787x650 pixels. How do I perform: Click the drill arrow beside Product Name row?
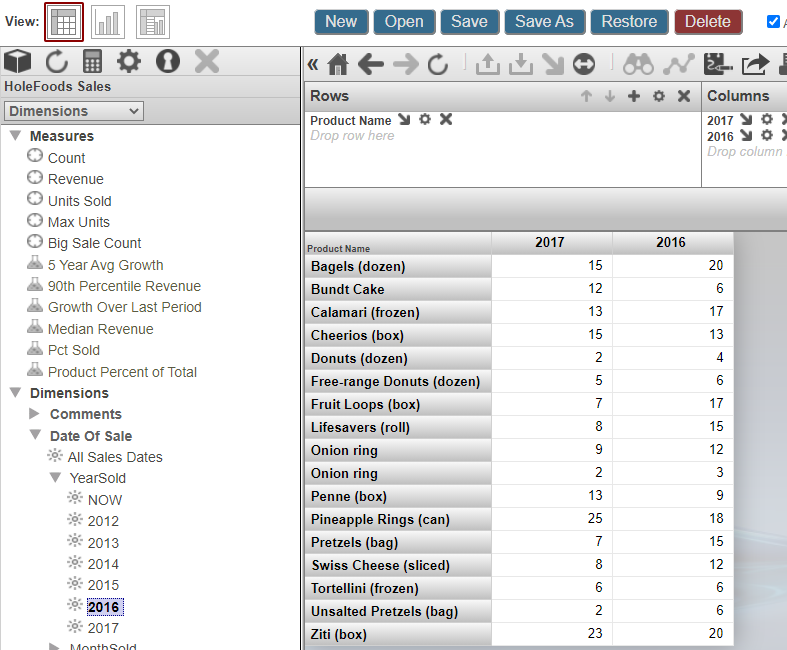404,119
